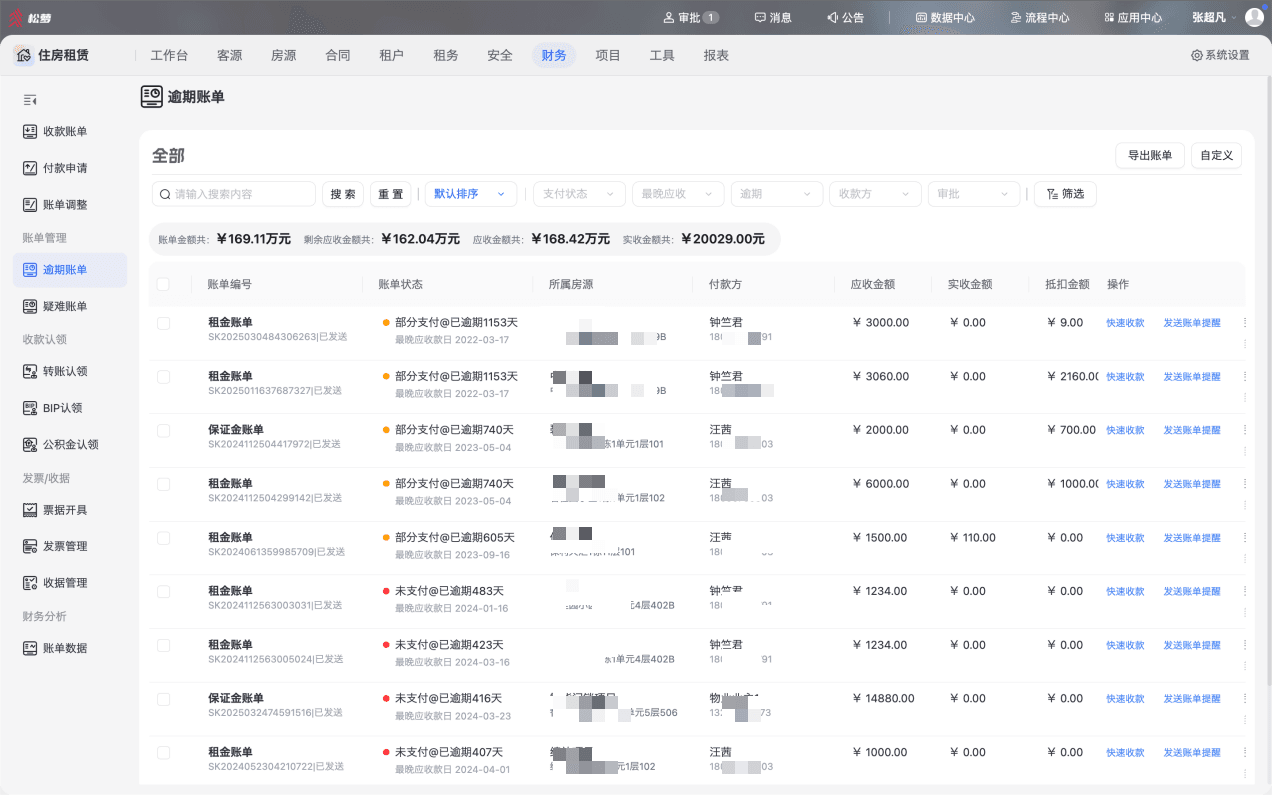Open the 收款方 filter dropdown
This screenshot has width=1272, height=795.
875,194
